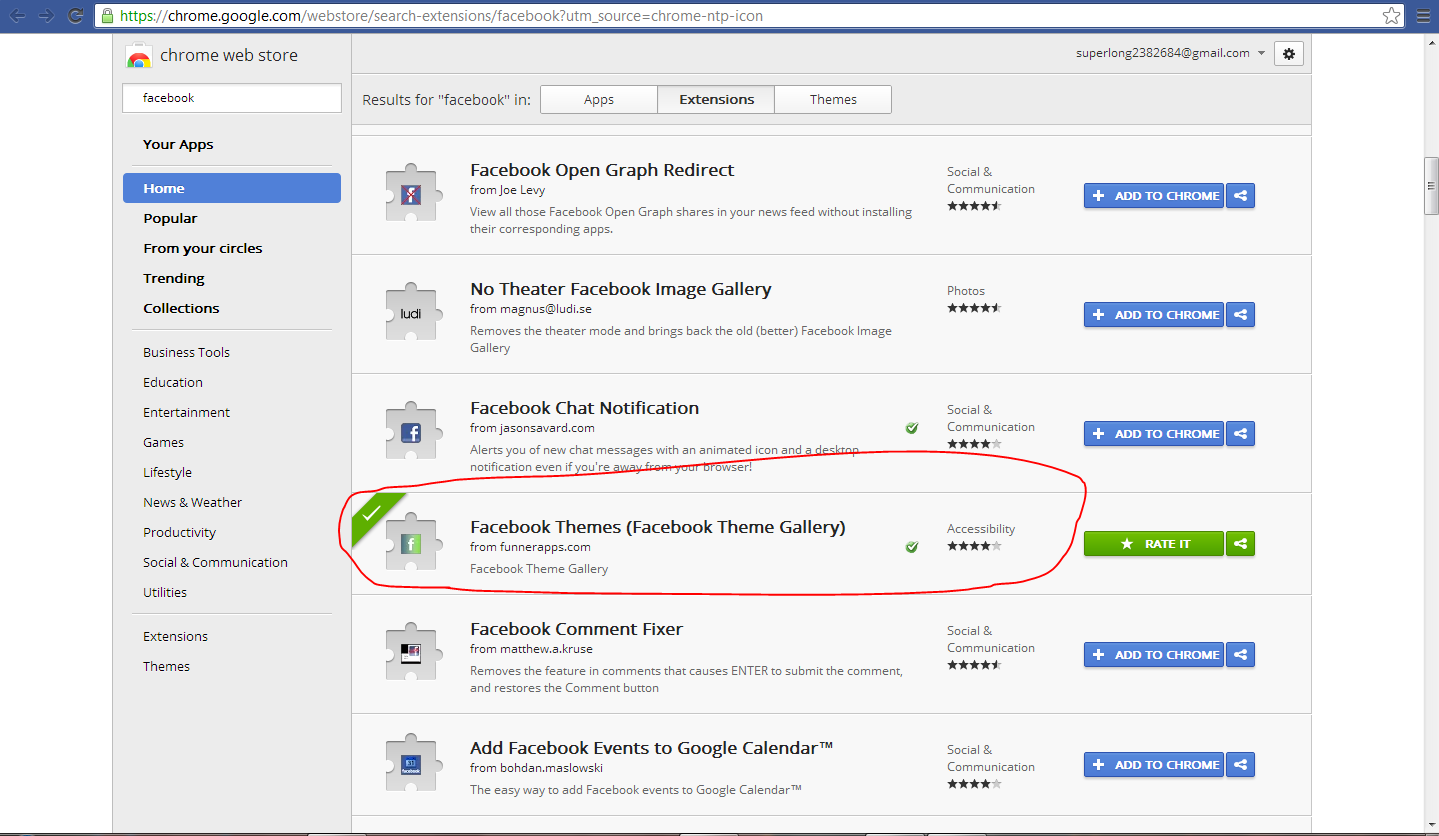The height and width of the screenshot is (836, 1439).
Task: Click the browser forward arrow
Action: tap(46, 15)
